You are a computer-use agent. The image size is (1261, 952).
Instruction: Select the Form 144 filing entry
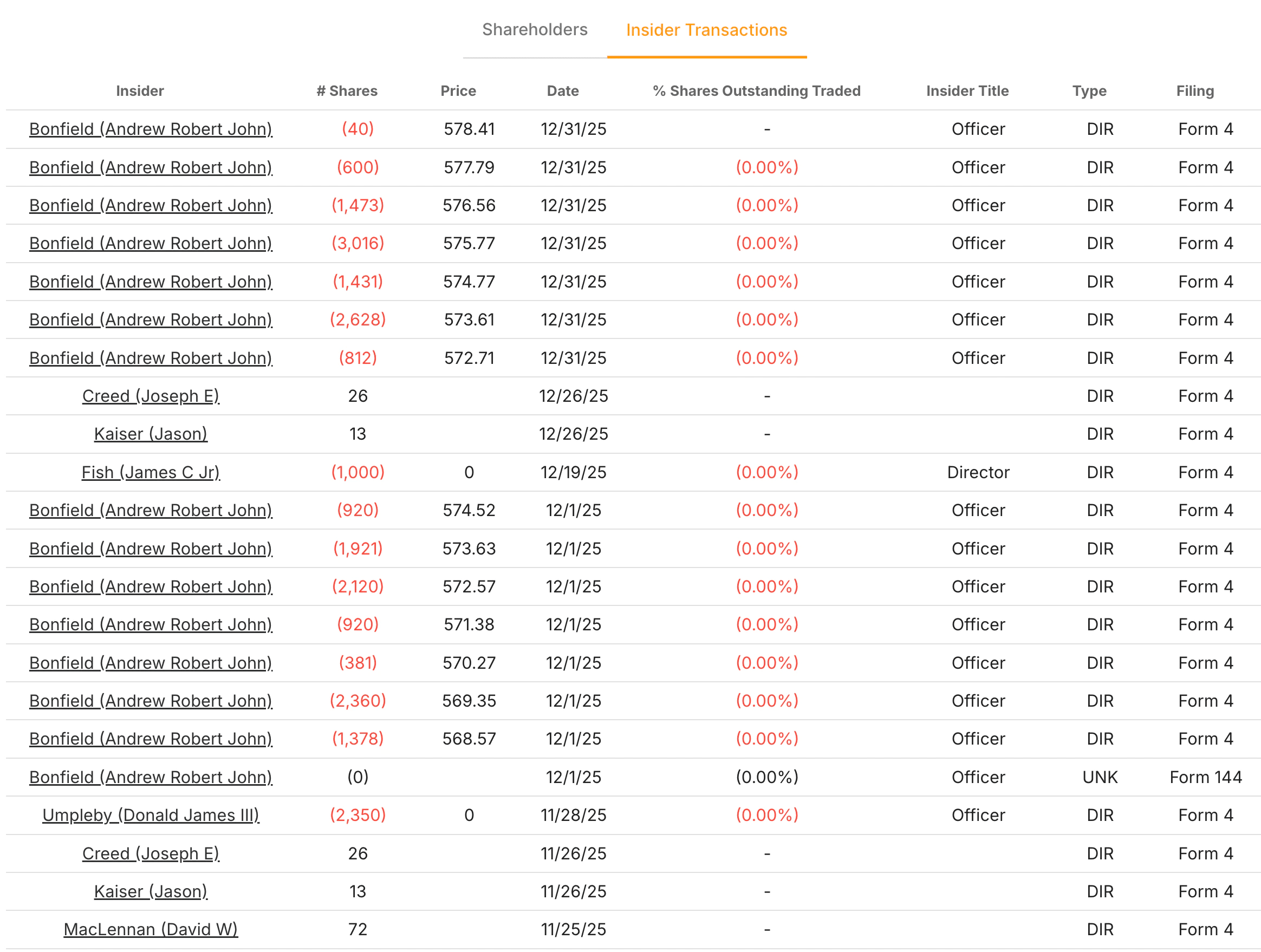pyautogui.click(x=1205, y=777)
